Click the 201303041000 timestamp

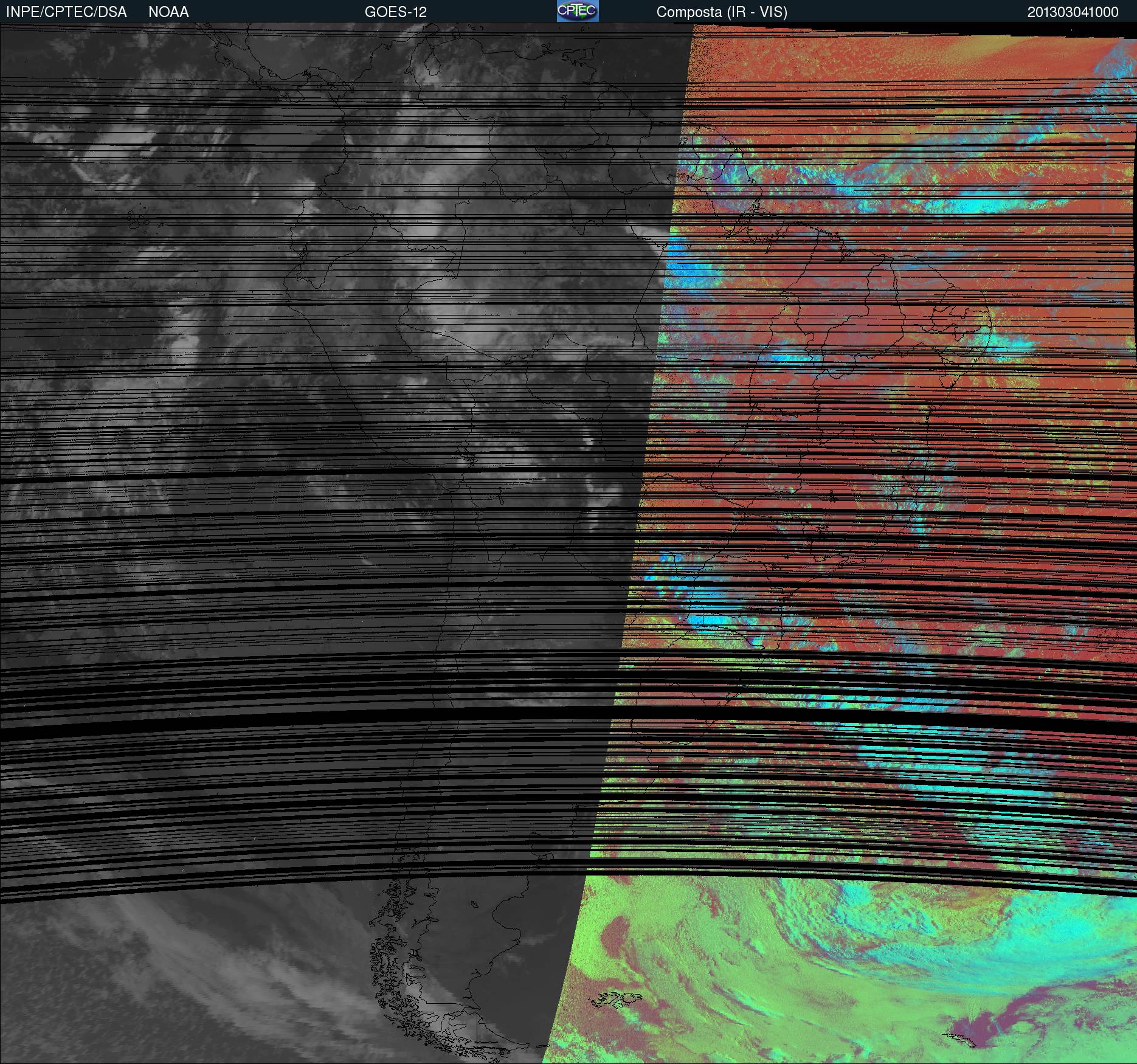(x=1073, y=12)
